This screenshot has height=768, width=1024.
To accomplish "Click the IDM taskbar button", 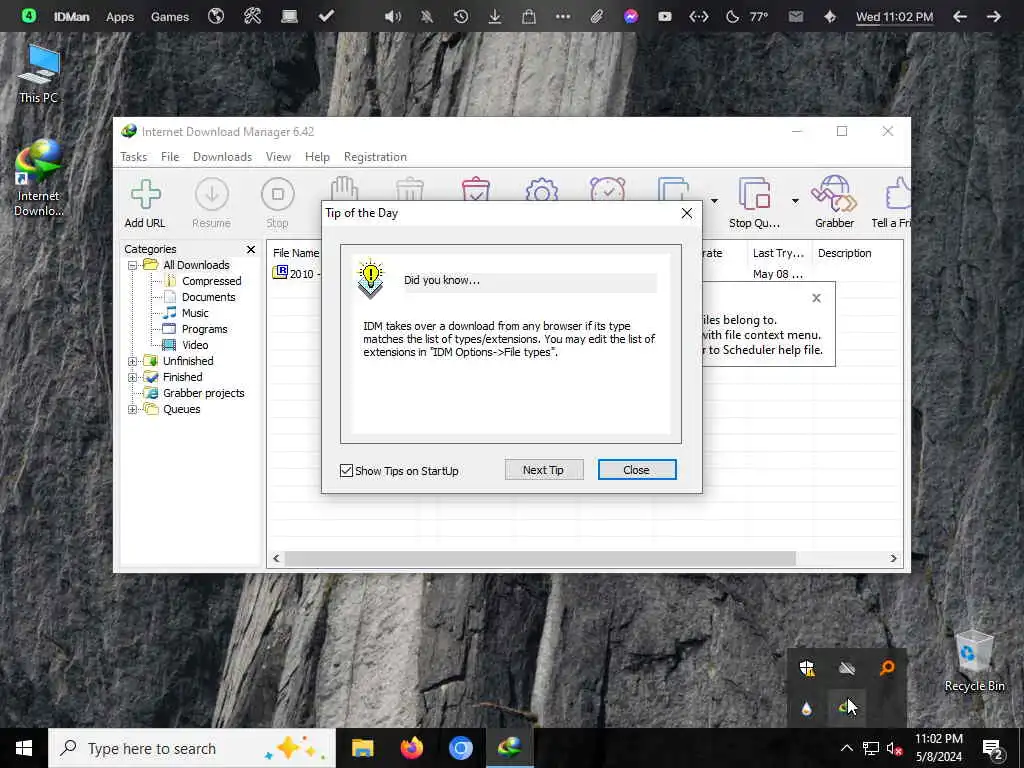I will (x=509, y=748).
